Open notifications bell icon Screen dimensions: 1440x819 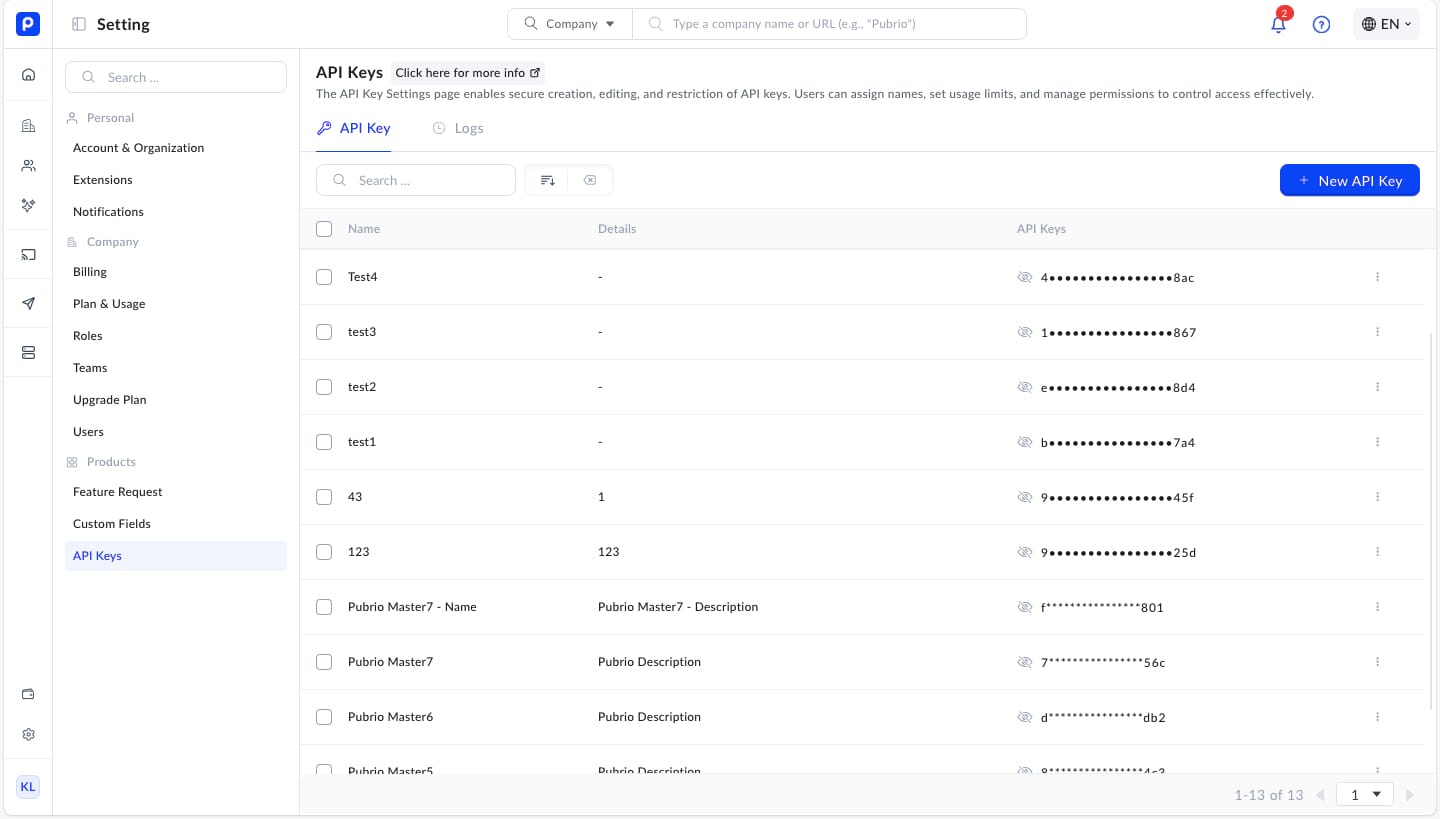(1278, 25)
